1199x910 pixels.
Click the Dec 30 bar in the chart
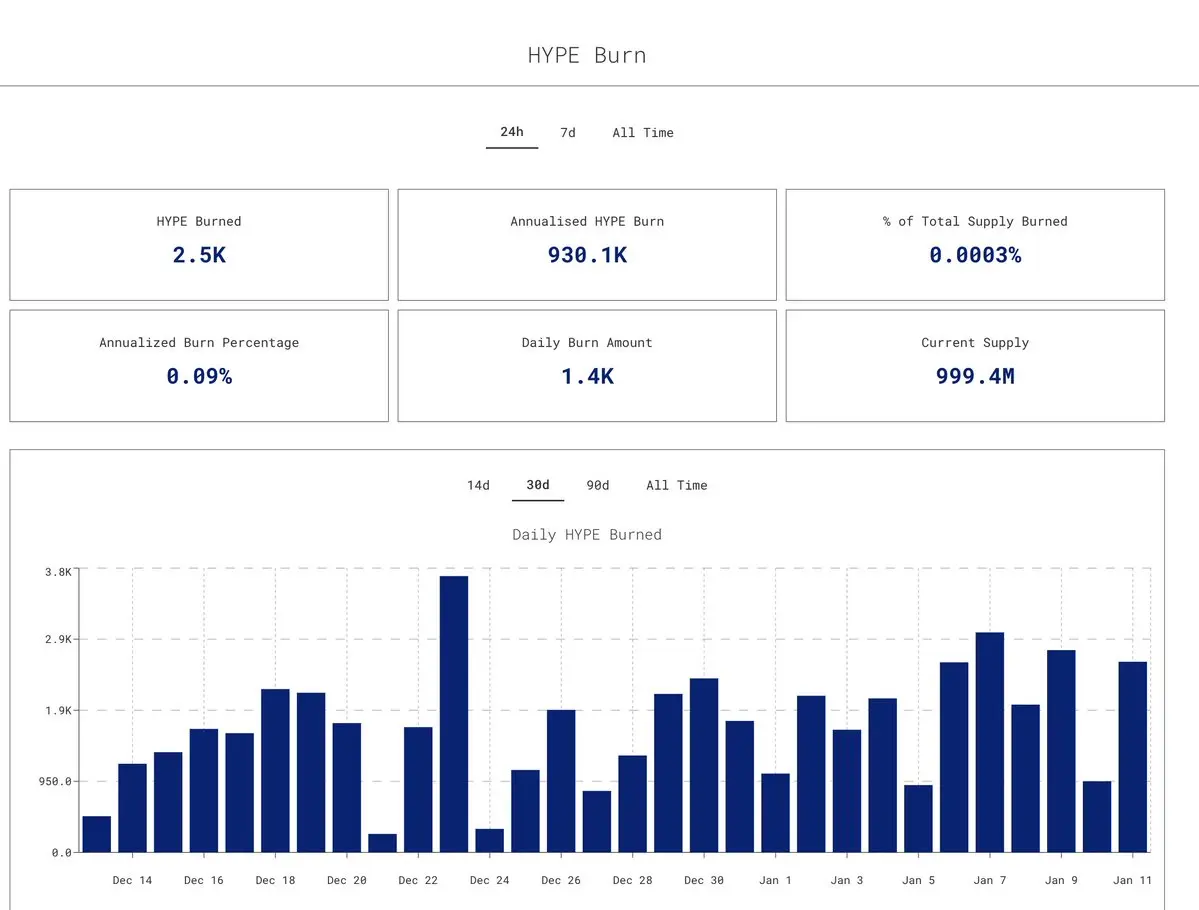704,765
